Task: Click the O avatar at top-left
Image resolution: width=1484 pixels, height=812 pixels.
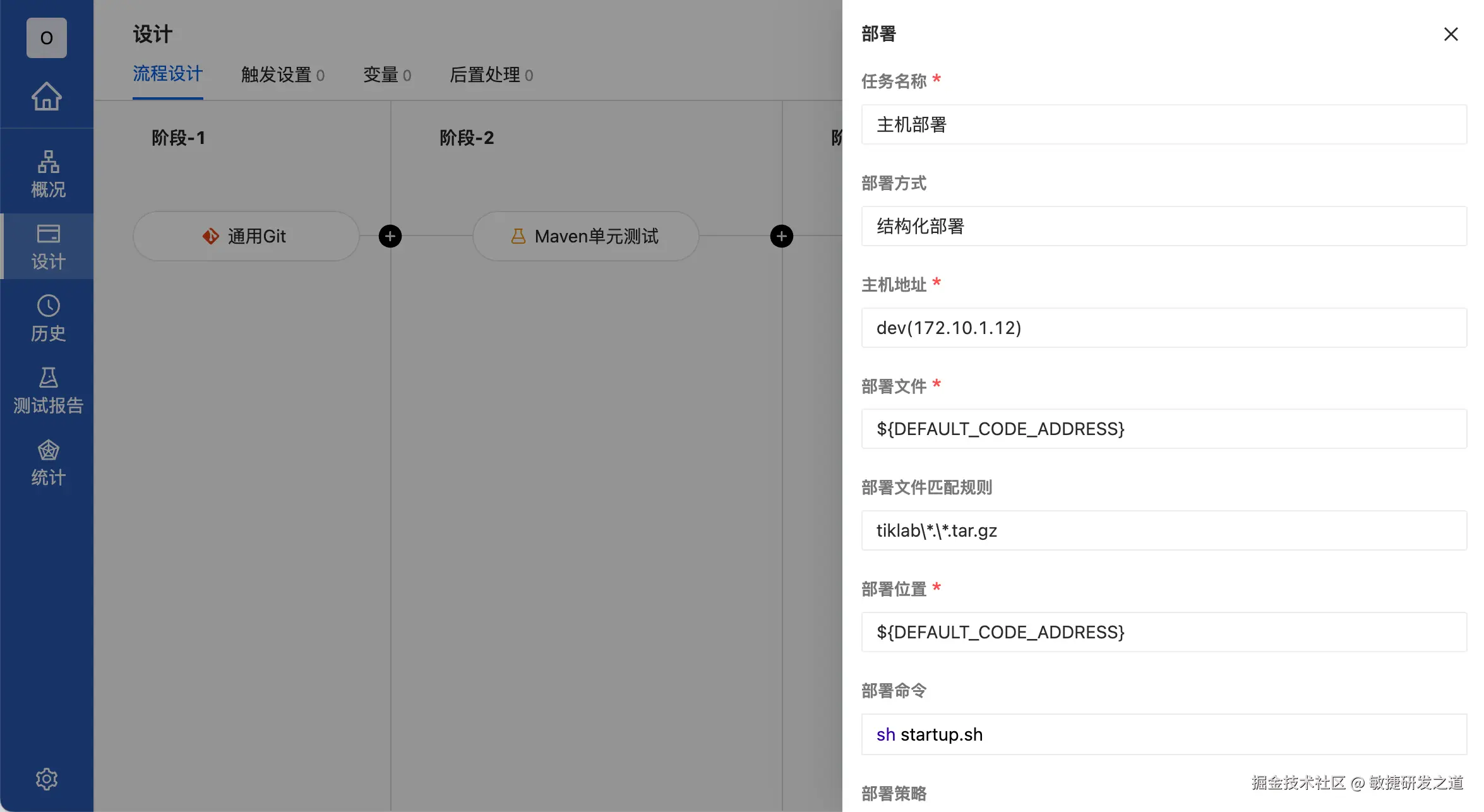Action: pos(47,38)
